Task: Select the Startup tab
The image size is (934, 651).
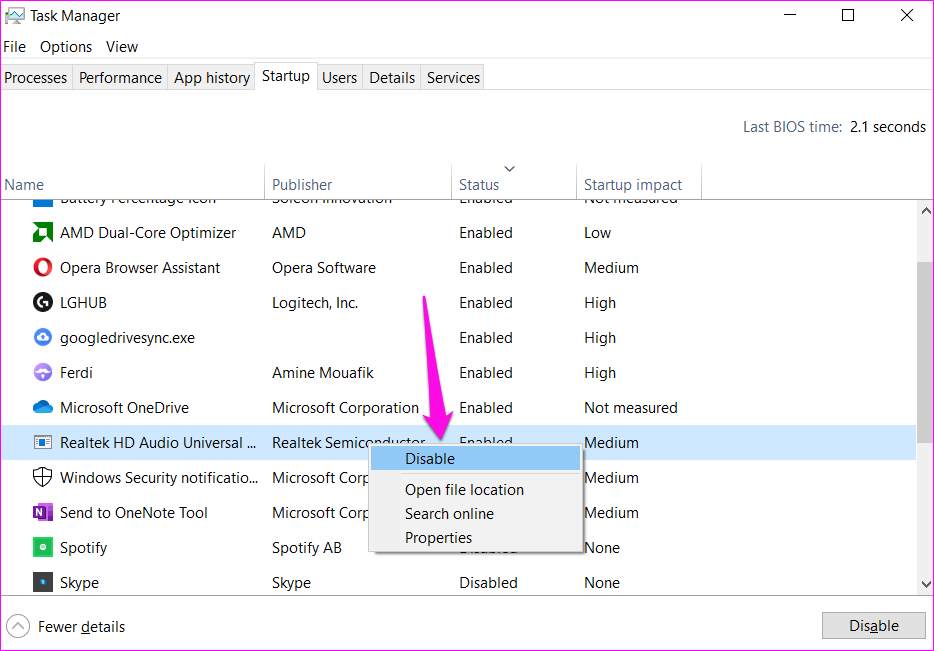Action: pos(286,76)
